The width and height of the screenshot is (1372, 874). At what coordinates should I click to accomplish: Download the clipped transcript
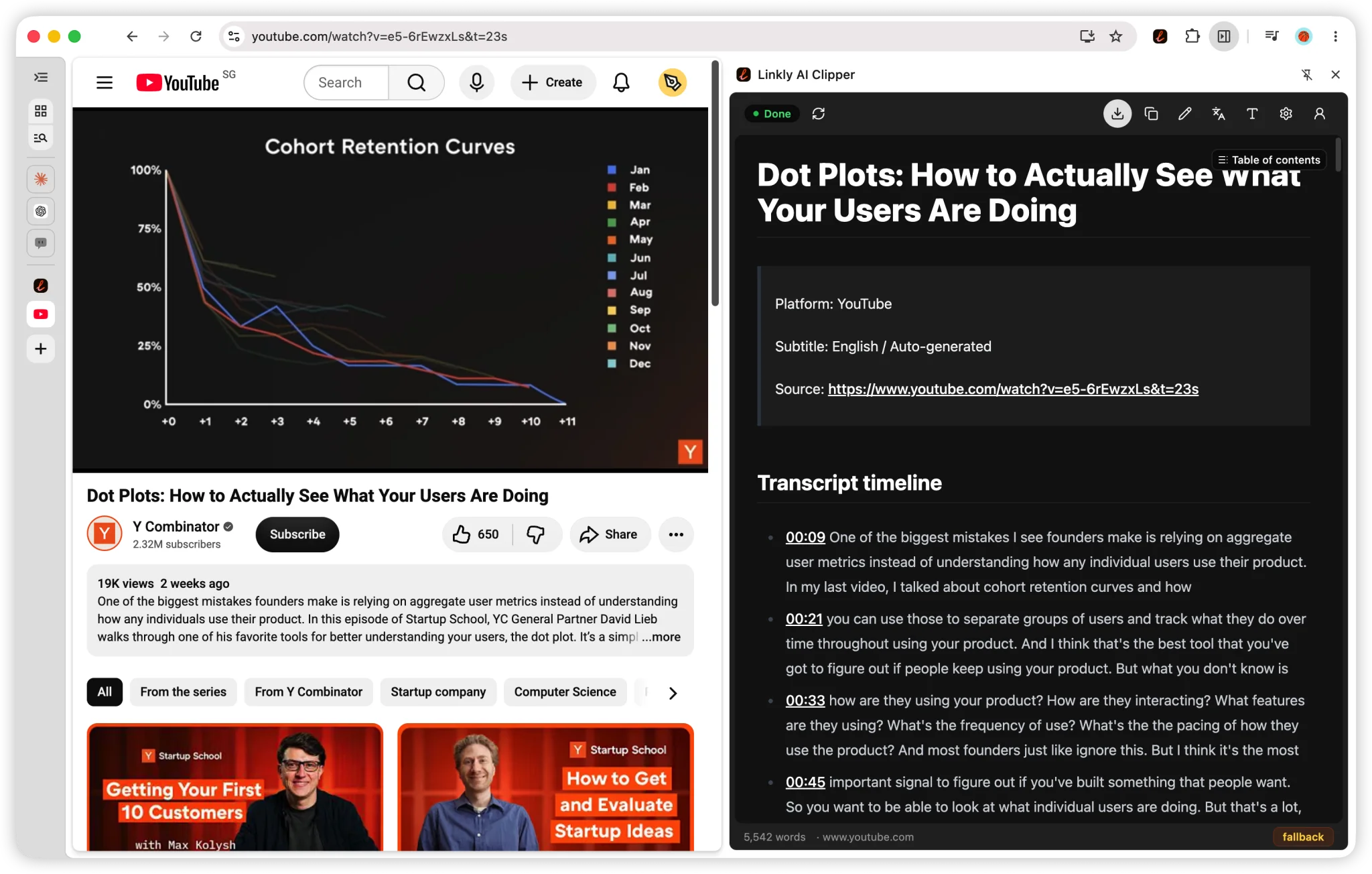pos(1117,114)
